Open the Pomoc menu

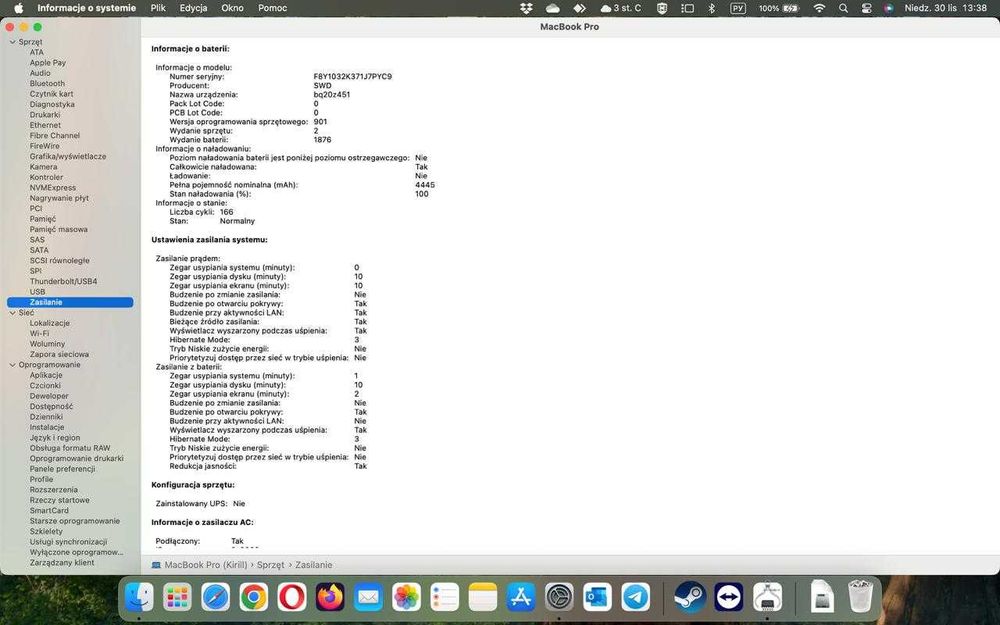tap(272, 8)
